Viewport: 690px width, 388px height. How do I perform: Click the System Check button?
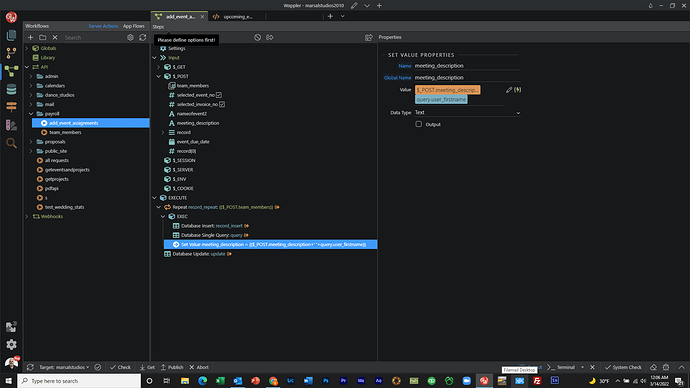pos(623,367)
